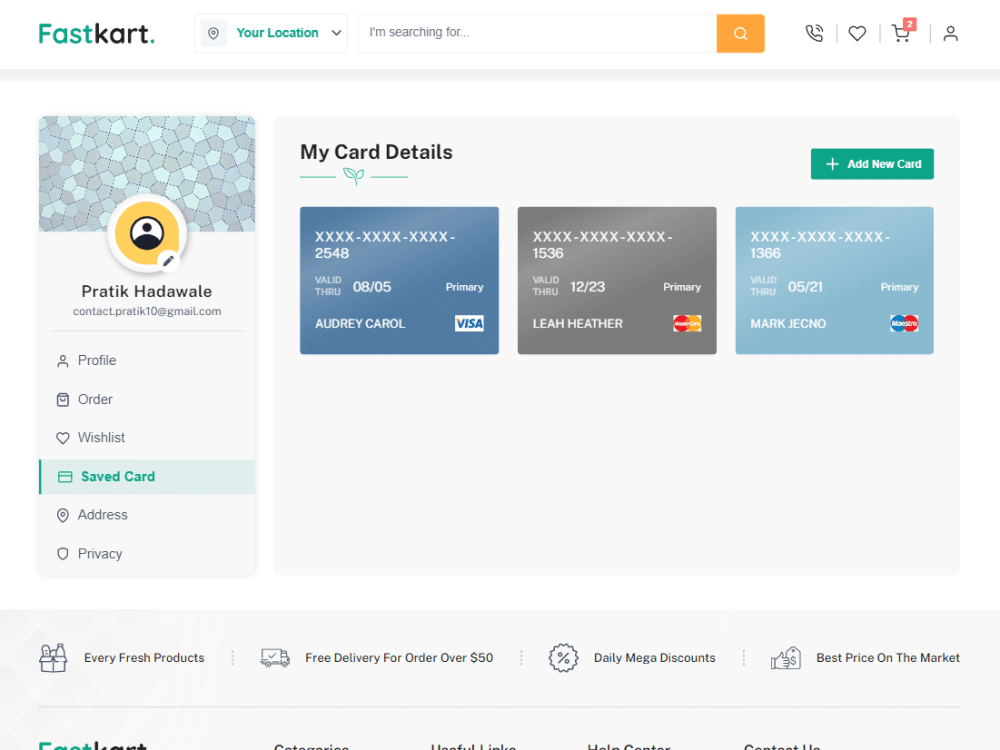Open the Your Location dropdown
Screen dimensions: 1000x750
[x=271, y=33]
